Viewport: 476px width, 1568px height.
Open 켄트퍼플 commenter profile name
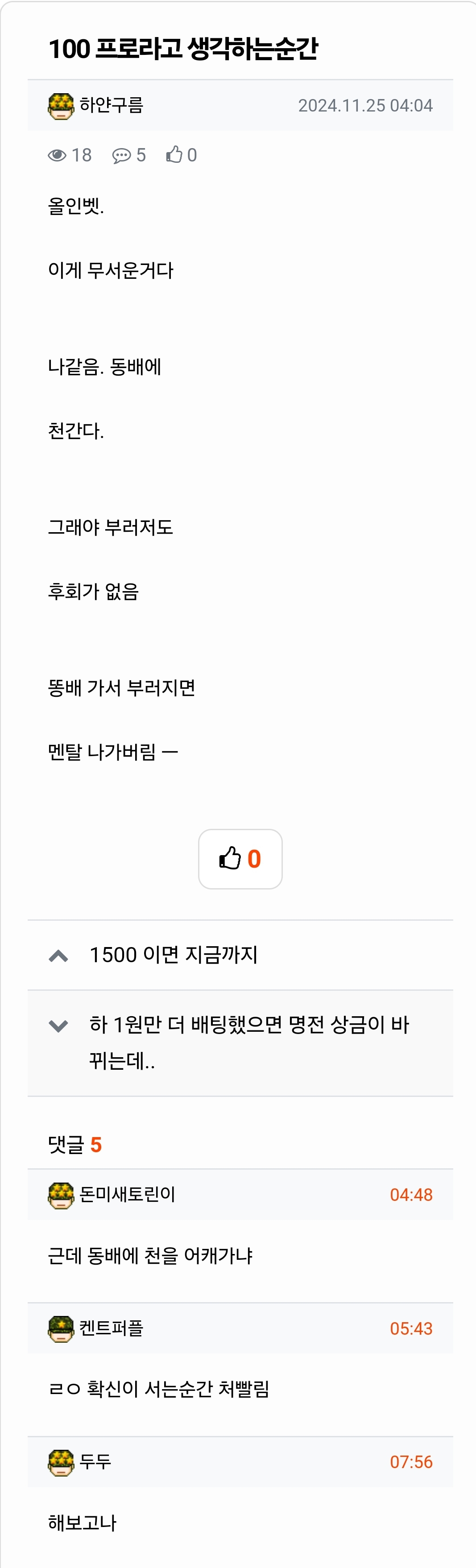point(112,1328)
